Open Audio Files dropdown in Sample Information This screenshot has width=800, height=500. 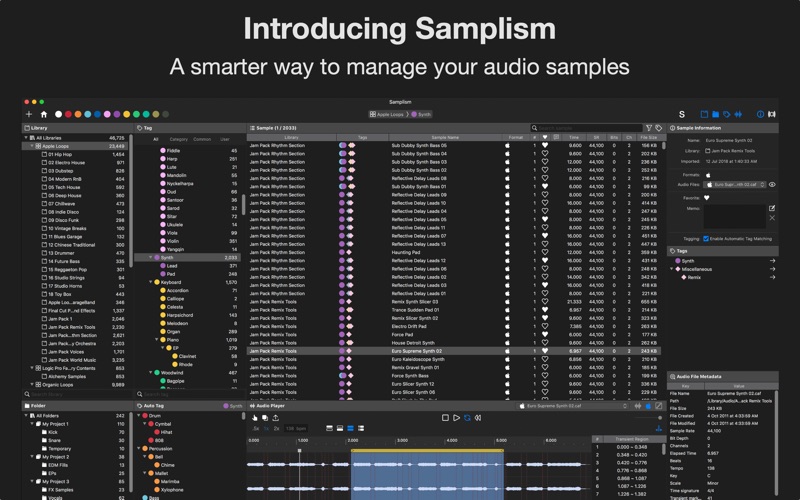tap(735, 185)
